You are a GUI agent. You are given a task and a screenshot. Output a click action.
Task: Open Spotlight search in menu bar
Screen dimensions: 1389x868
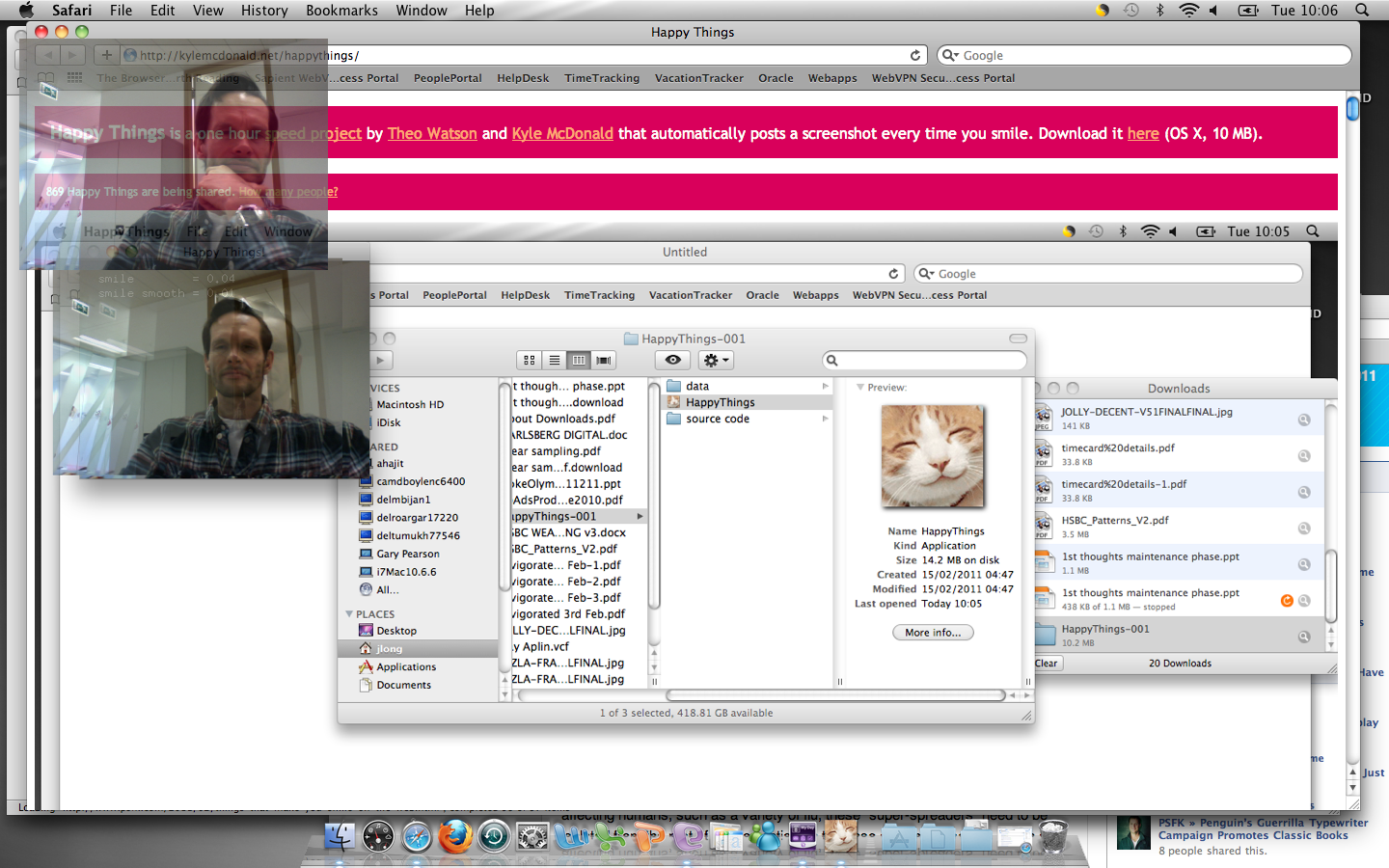coord(1362,11)
